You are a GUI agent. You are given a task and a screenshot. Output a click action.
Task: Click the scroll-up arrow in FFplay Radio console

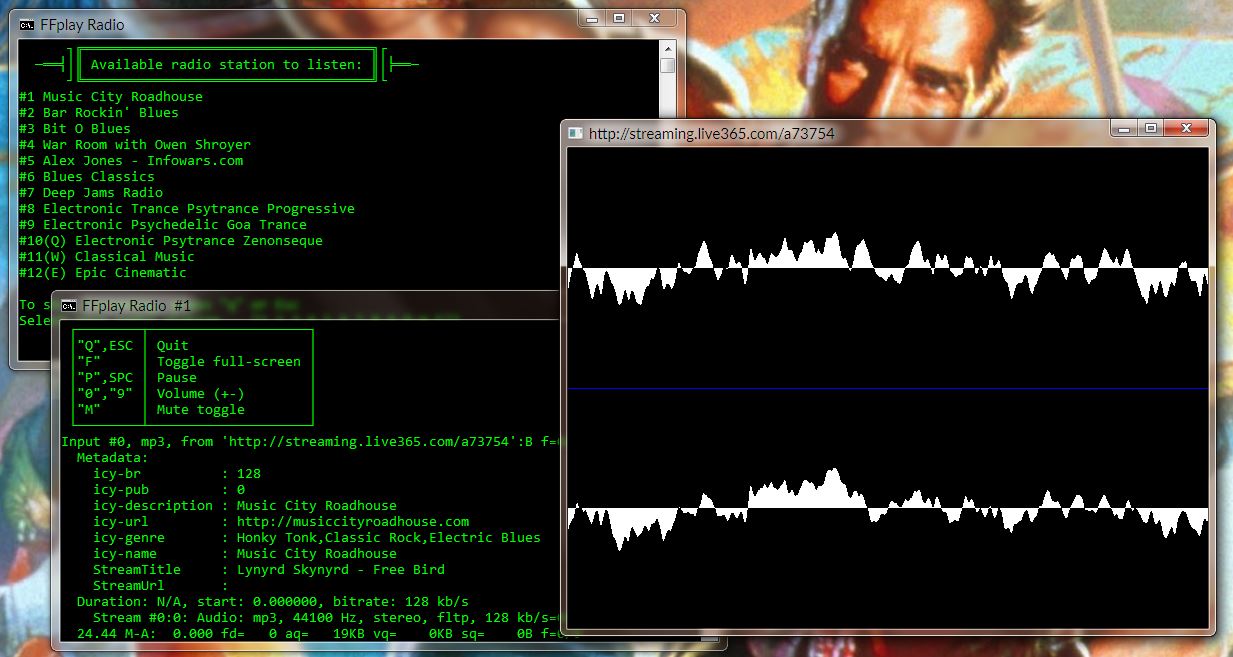pos(667,48)
